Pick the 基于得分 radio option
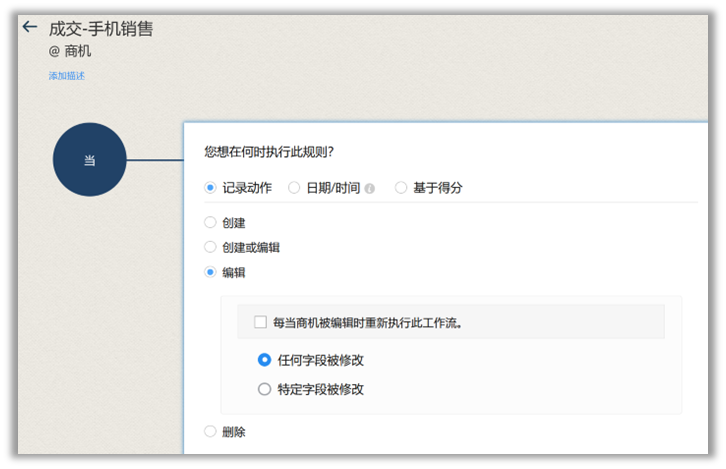 pos(401,187)
